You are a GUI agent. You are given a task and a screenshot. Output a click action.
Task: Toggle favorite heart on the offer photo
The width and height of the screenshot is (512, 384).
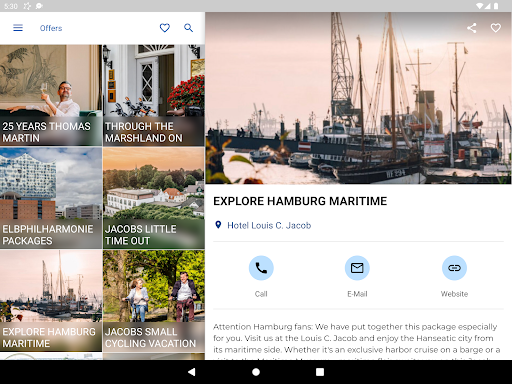click(x=496, y=28)
